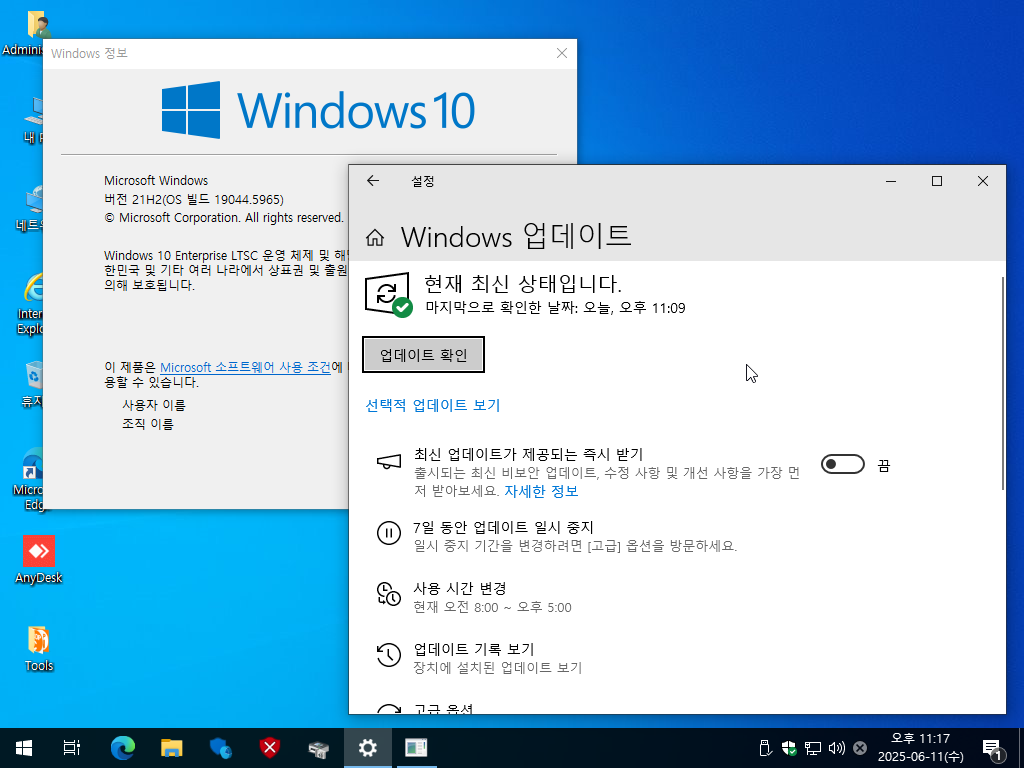The height and width of the screenshot is (768, 1024).
Task: Click the pause icon for 7일 동안 업데이트 일시 중지
Action: click(389, 533)
